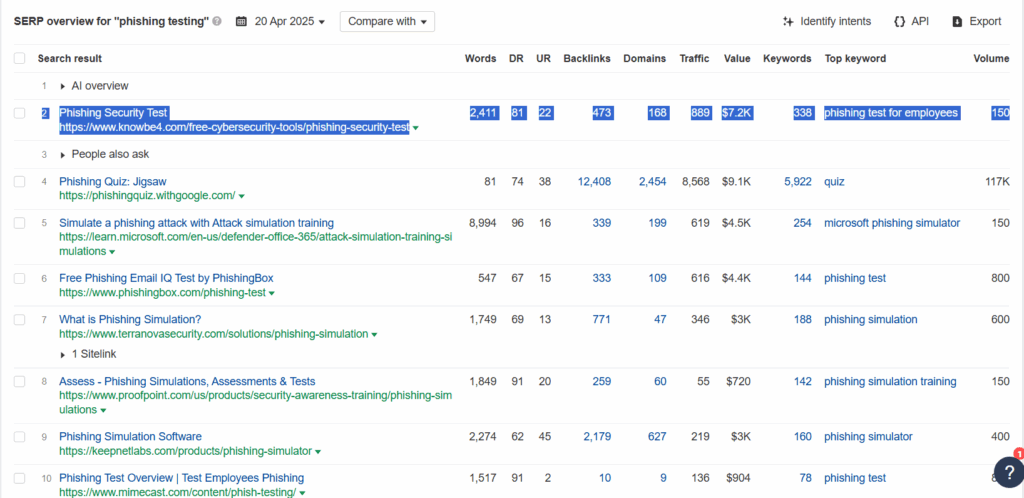Click backlinks value 771 for Terranova result

[x=601, y=319]
